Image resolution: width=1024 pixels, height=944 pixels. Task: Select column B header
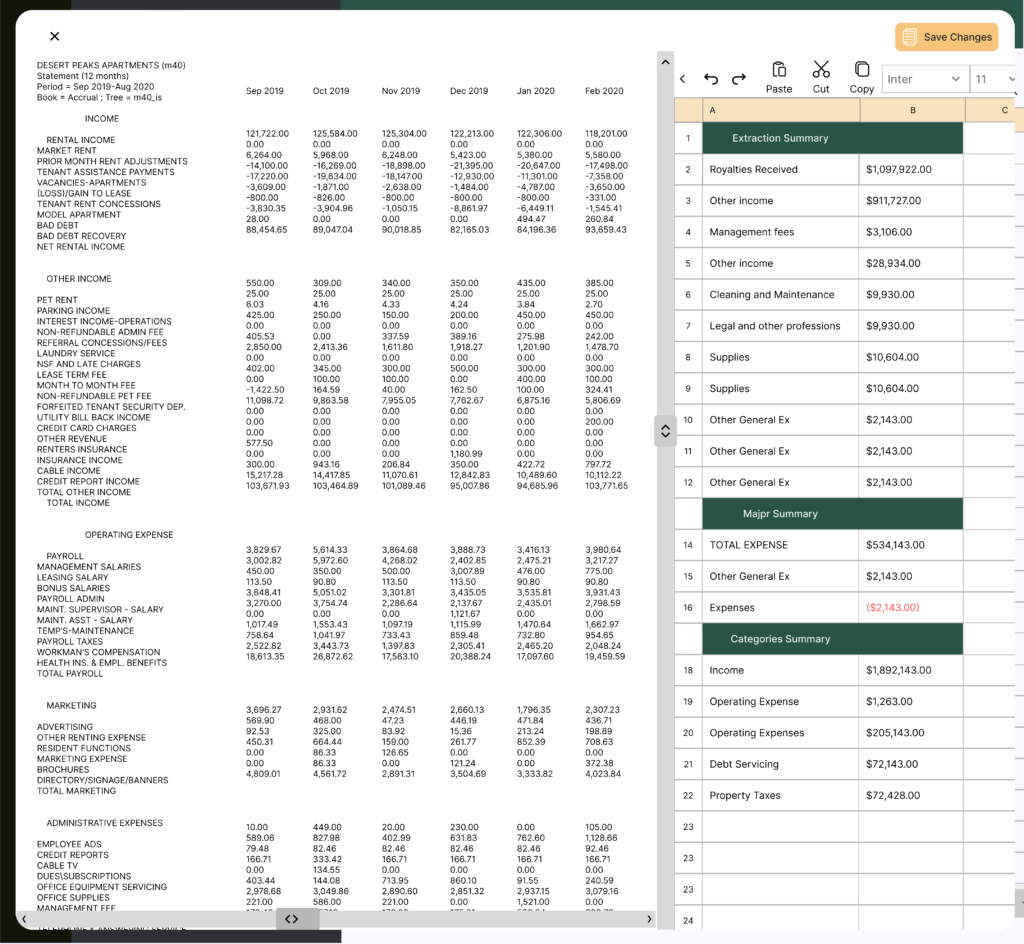click(912, 110)
